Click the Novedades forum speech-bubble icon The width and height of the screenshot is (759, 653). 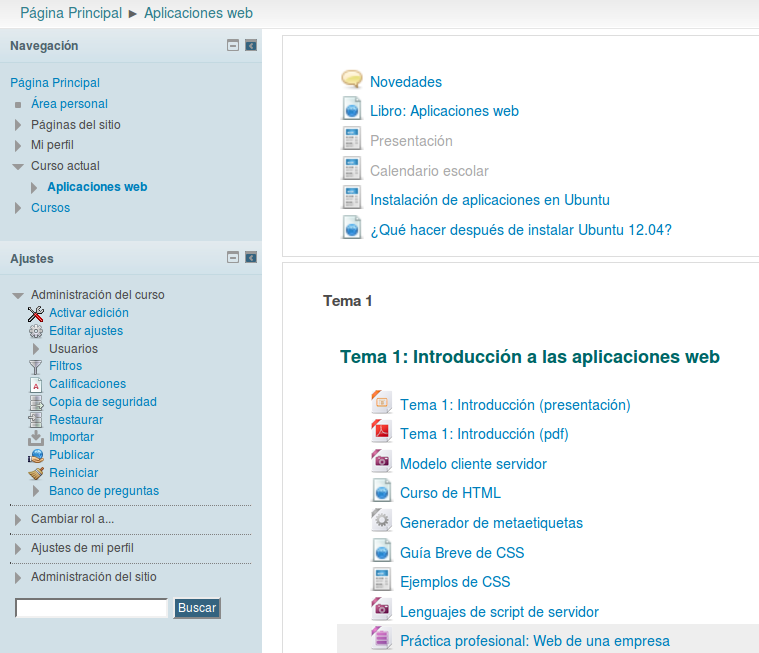pyautogui.click(x=351, y=79)
